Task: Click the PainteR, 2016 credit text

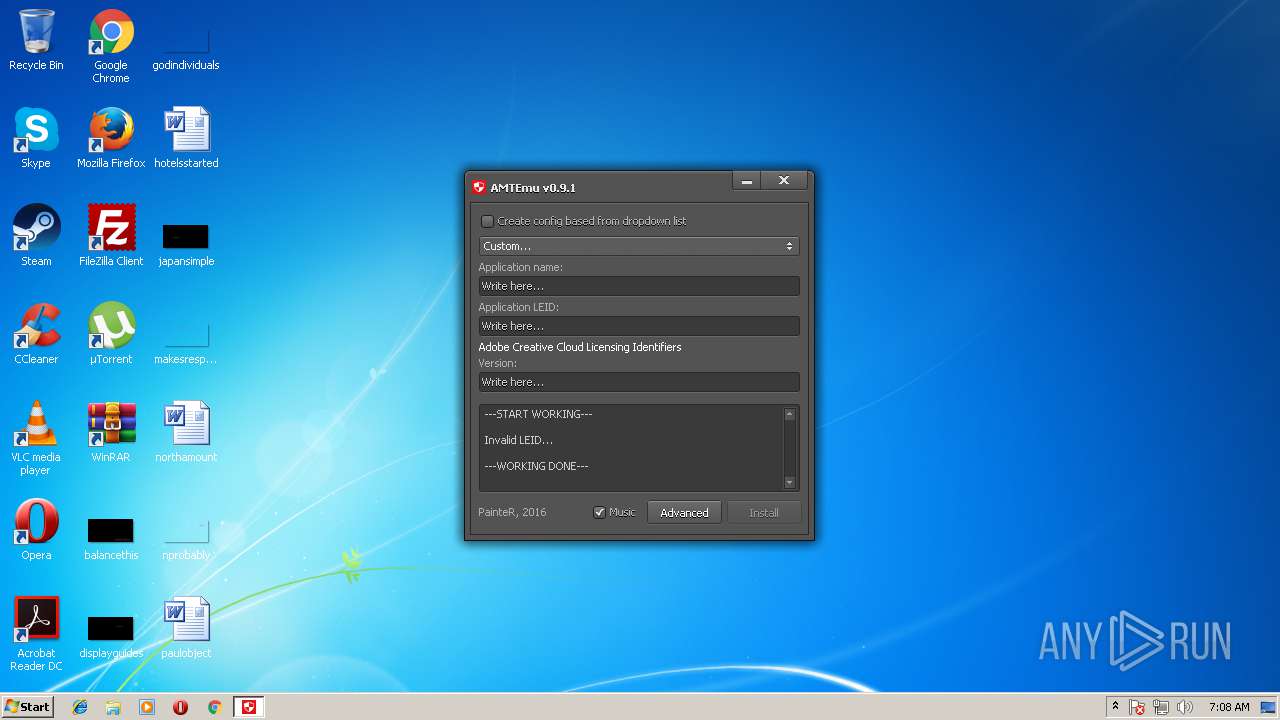Action: click(512, 512)
